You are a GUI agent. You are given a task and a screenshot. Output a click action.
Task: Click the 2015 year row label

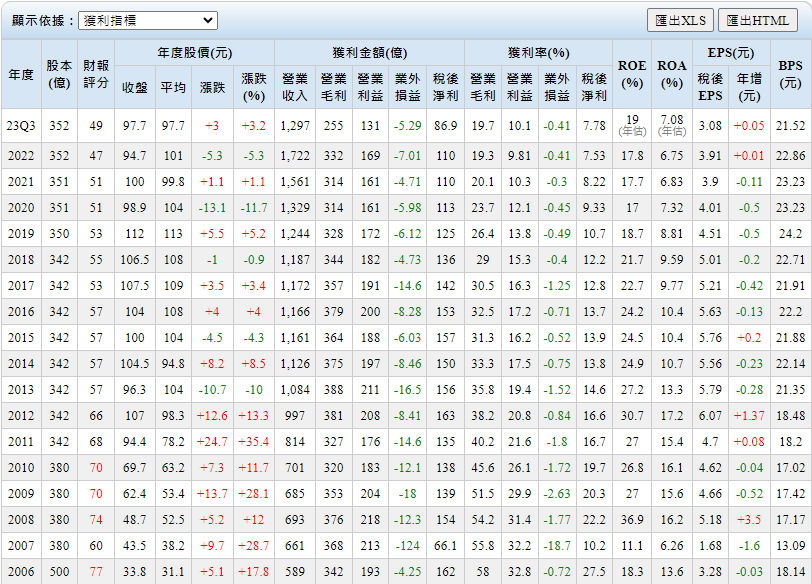coord(21,338)
